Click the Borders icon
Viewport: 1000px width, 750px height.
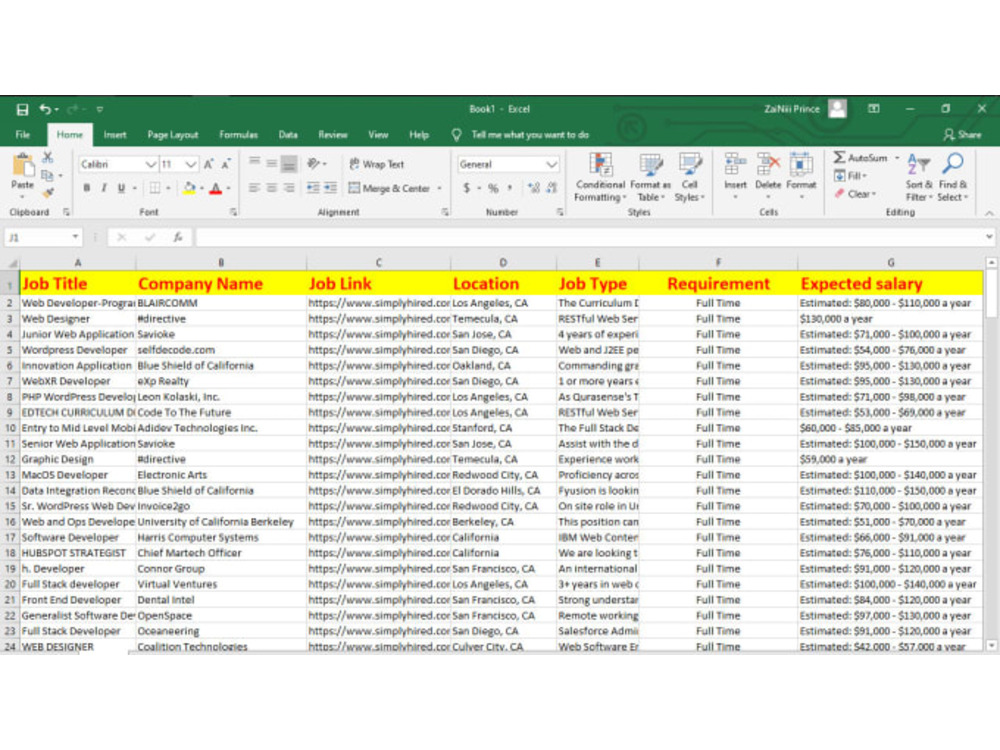(155, 188)
